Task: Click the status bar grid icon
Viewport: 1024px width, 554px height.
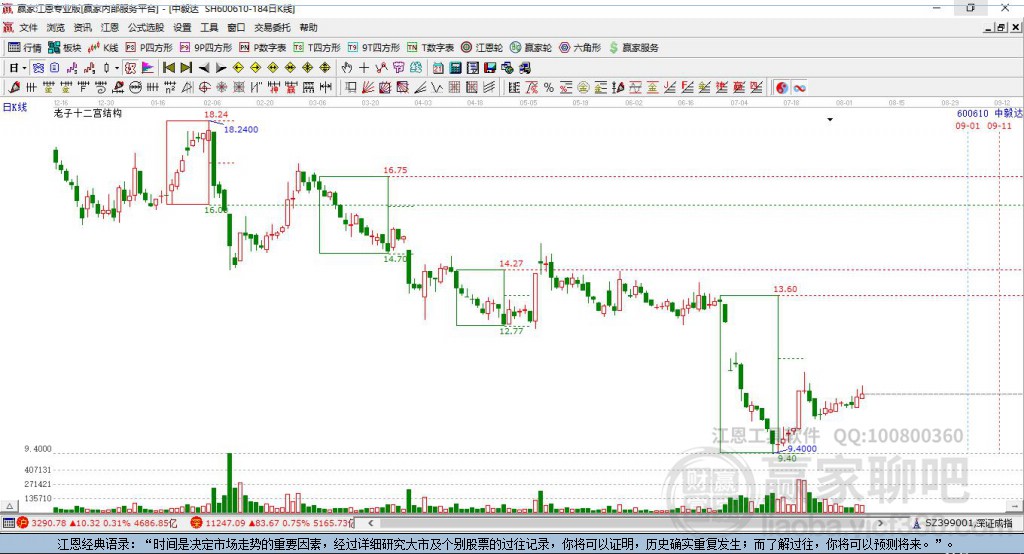Action: point(9,523)
